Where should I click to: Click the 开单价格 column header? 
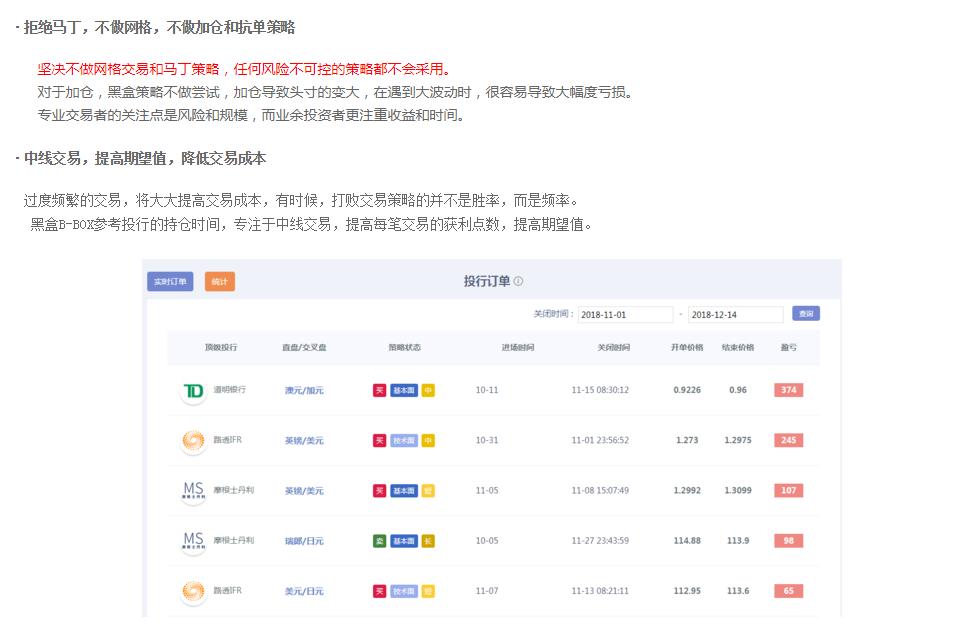click(687, 347)
